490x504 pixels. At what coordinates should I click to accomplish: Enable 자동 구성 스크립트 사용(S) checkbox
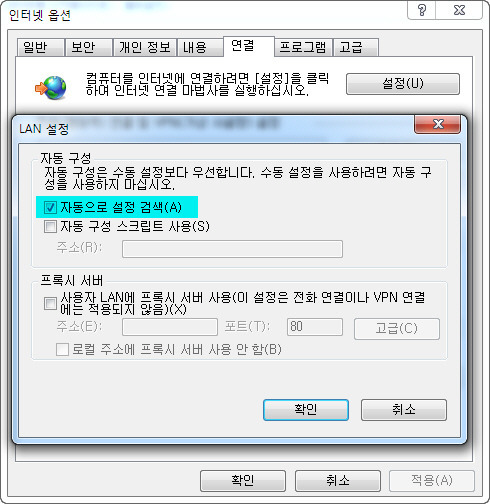50,227
